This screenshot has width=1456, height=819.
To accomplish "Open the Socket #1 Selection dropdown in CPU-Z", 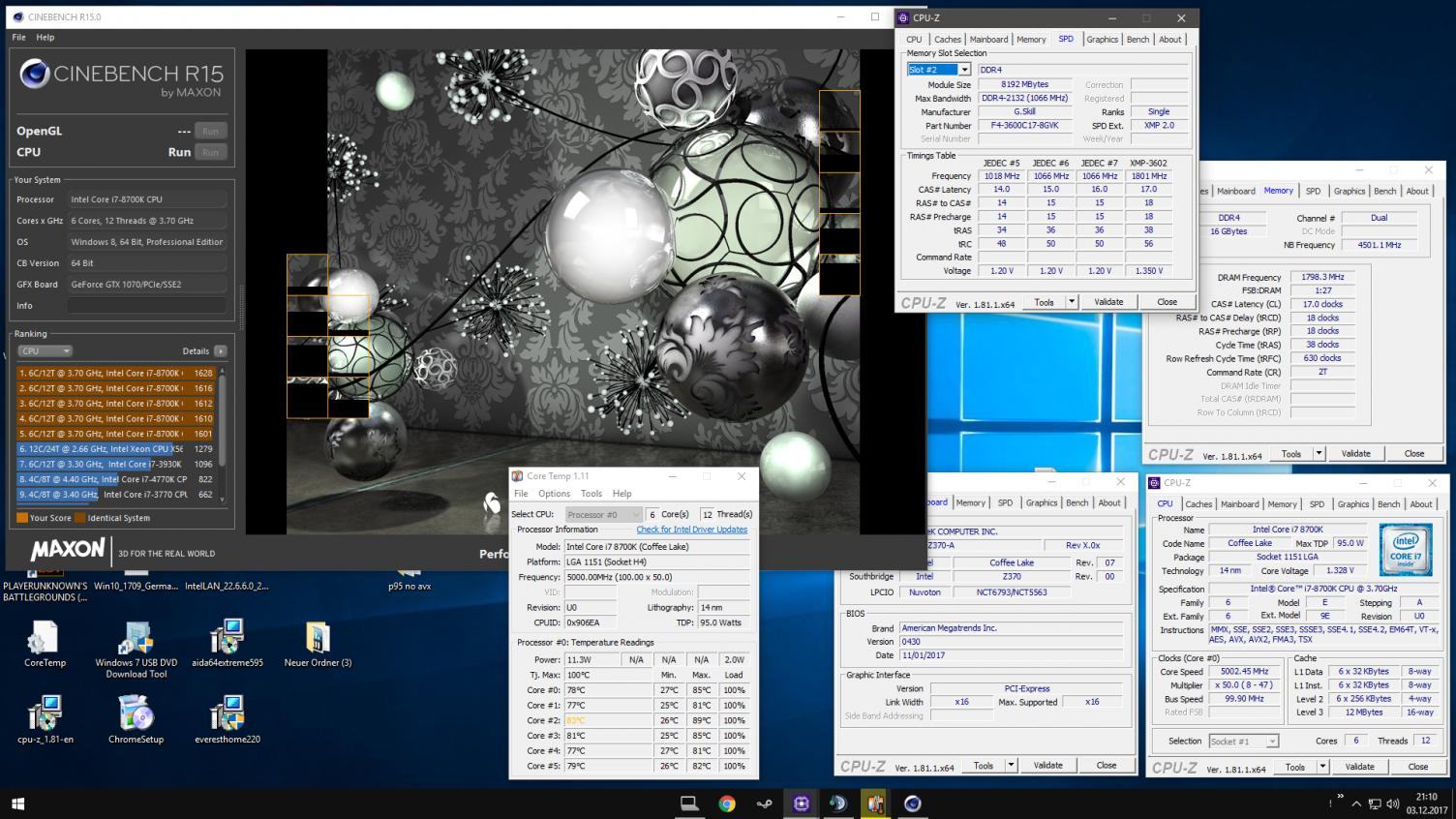I will (1244, 741).
